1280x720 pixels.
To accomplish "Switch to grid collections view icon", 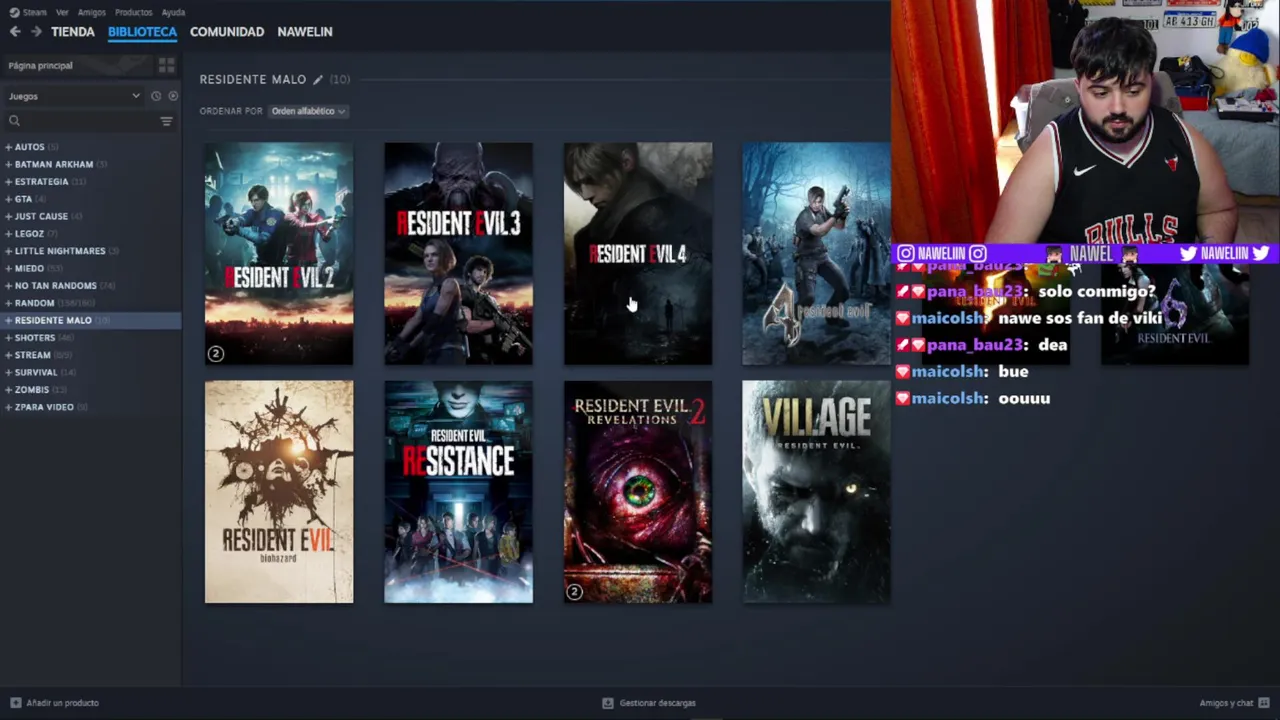I will (x=166, y=65).
